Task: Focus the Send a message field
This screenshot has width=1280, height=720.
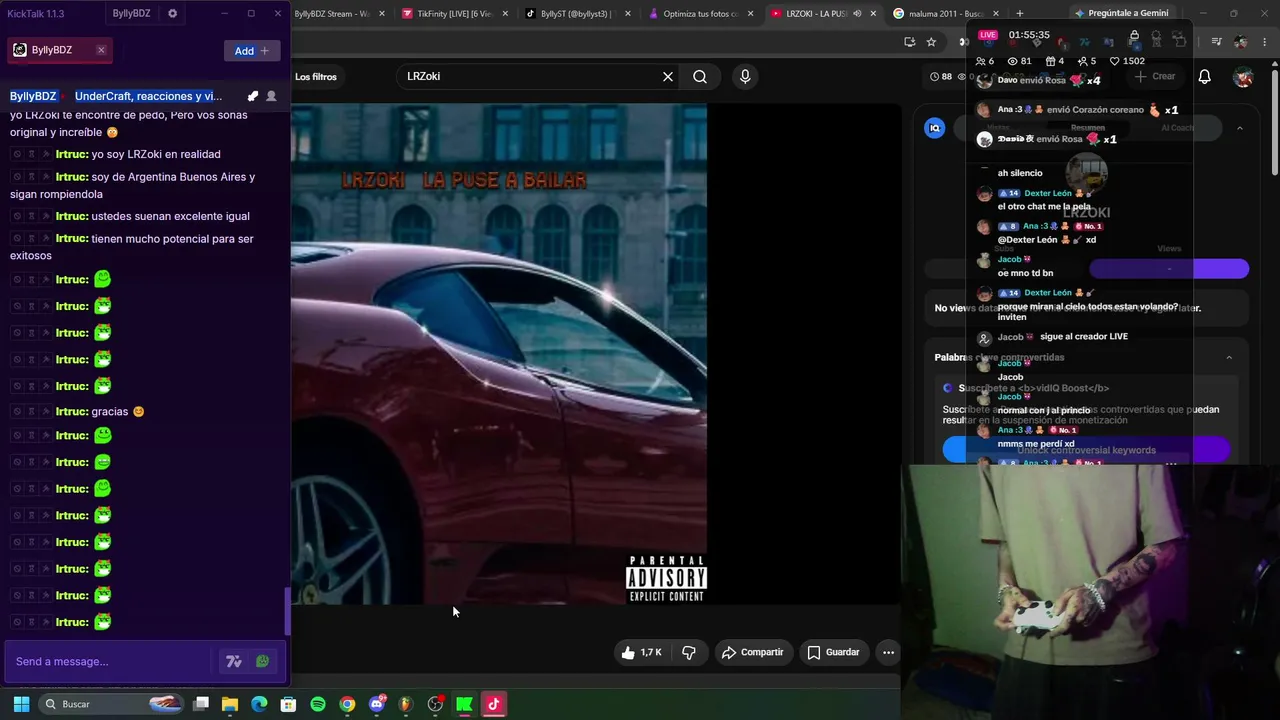Action: point(110,661)
